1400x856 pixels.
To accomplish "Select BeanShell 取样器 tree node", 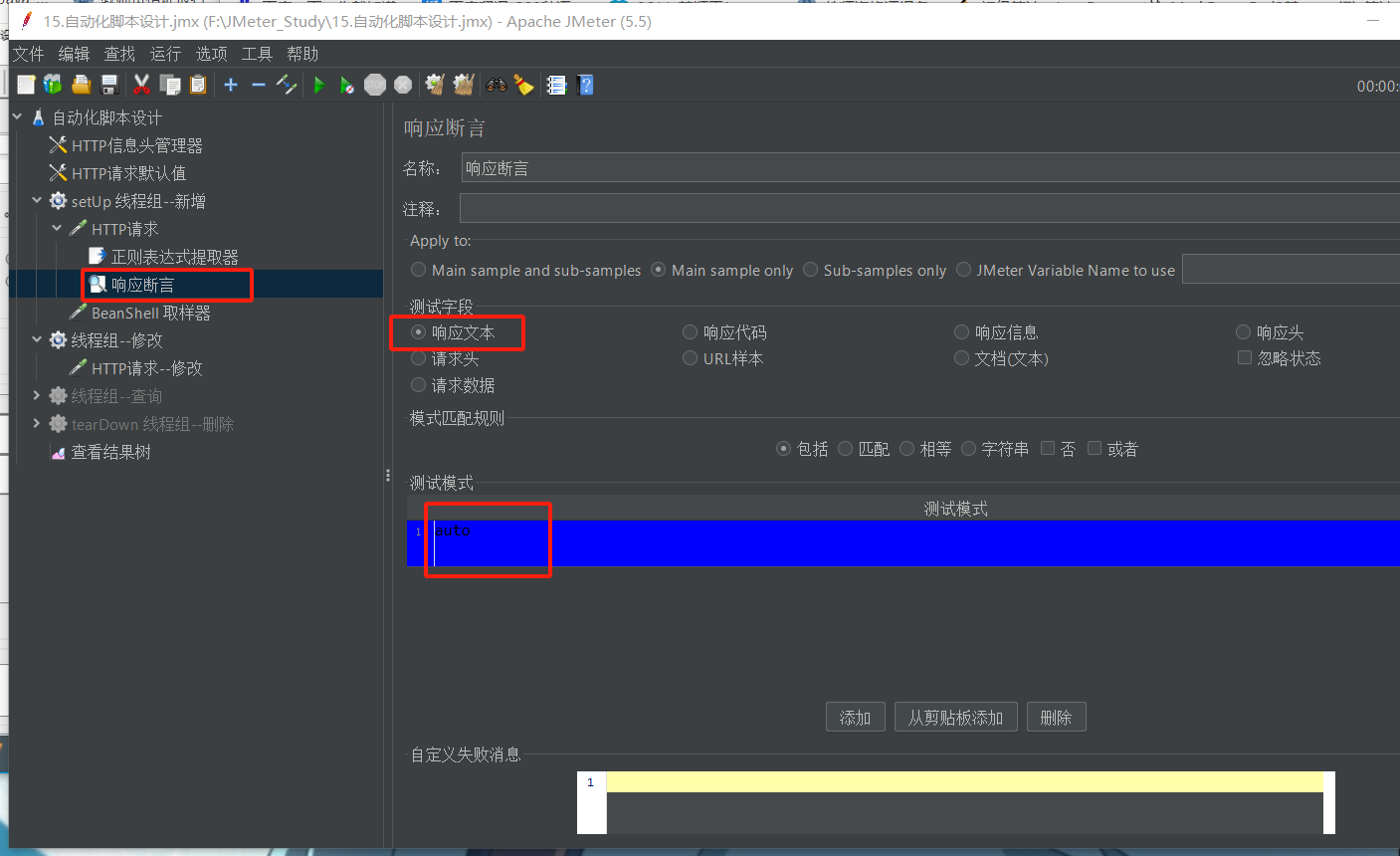I will [x=150, y=313].
